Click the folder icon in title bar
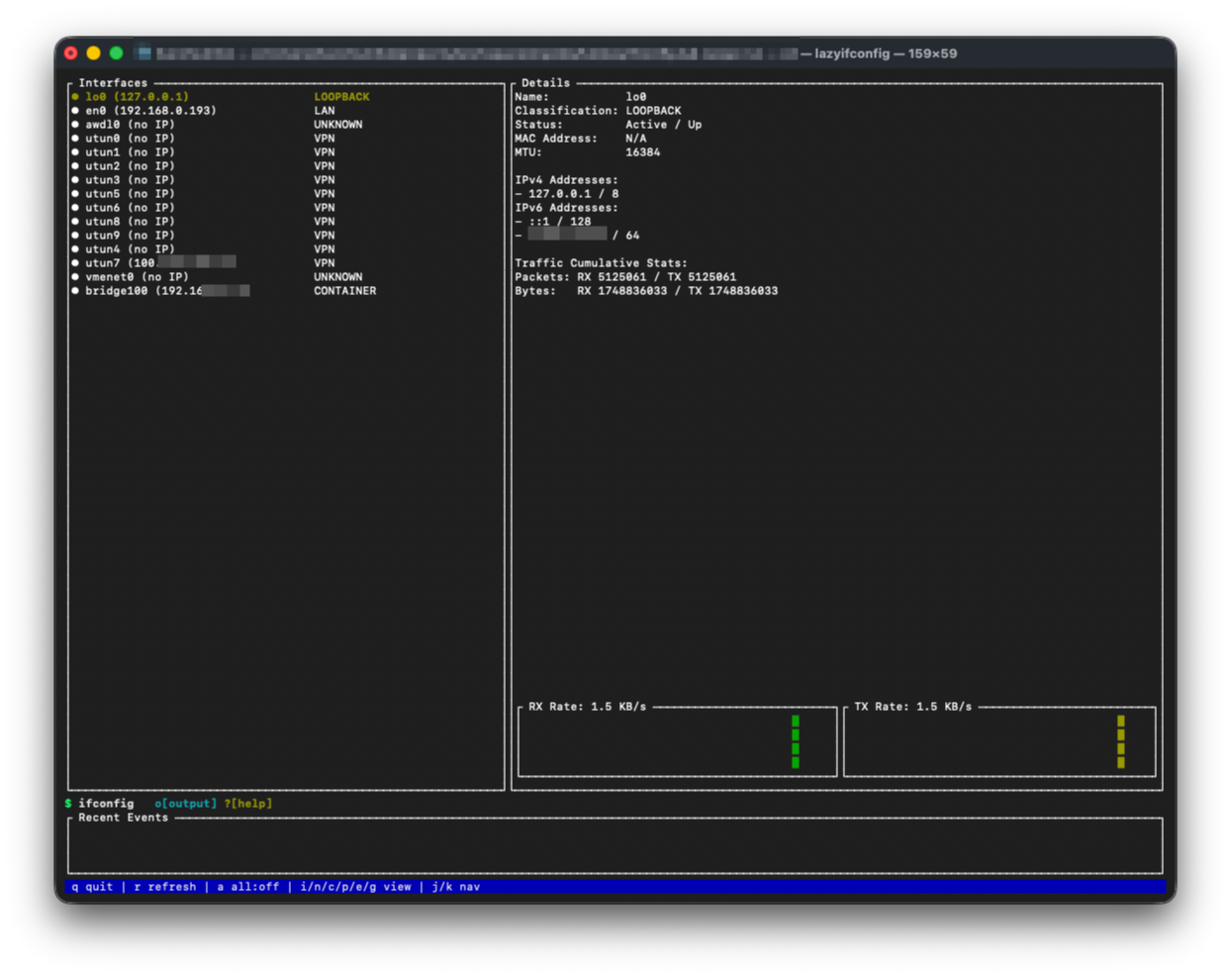Image resolution: width=1232 pixels, height=977 pixels. [144, 53]
